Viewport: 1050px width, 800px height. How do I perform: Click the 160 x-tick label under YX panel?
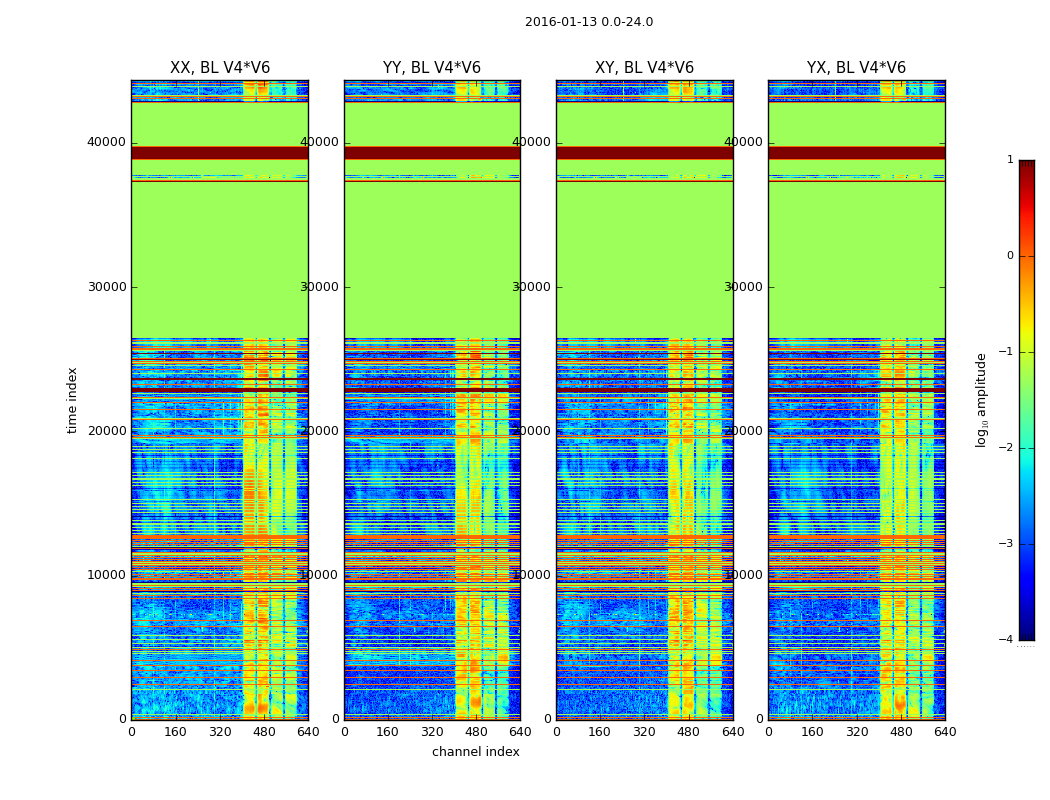[812, 731]
